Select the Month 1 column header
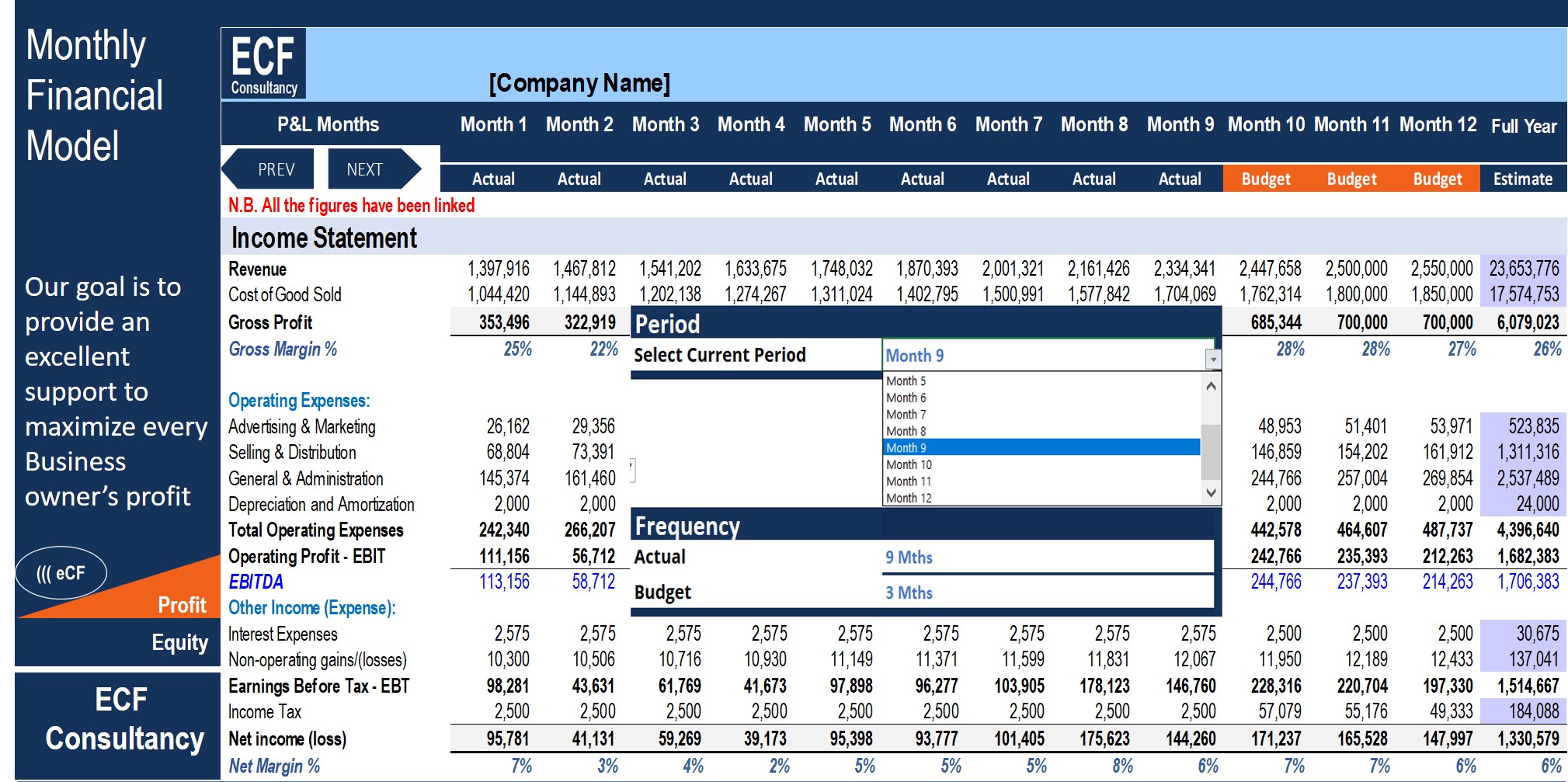The width and height of the screenshot is (1568, 782). coord(493,124)
